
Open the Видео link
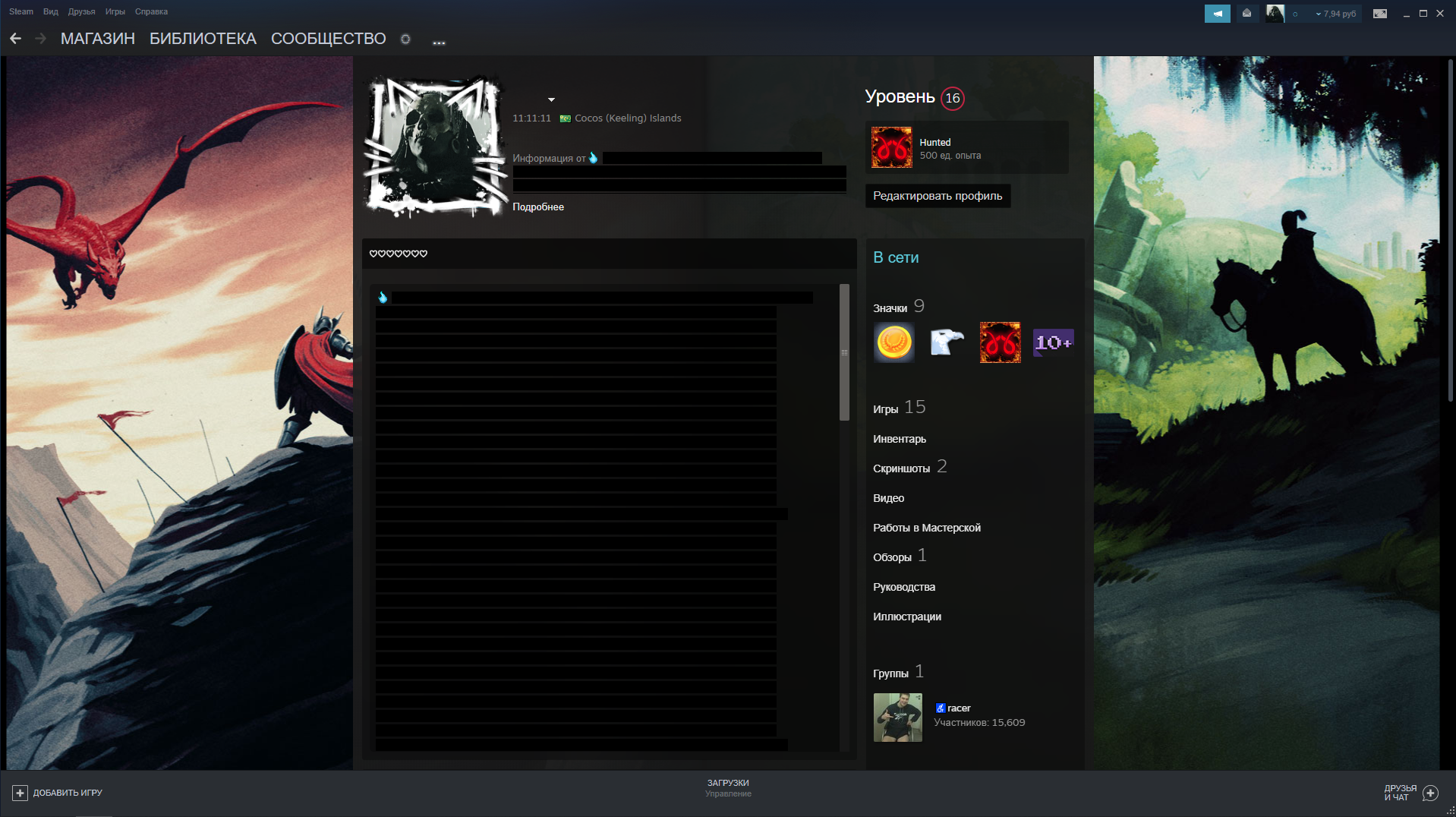[889, 498]
